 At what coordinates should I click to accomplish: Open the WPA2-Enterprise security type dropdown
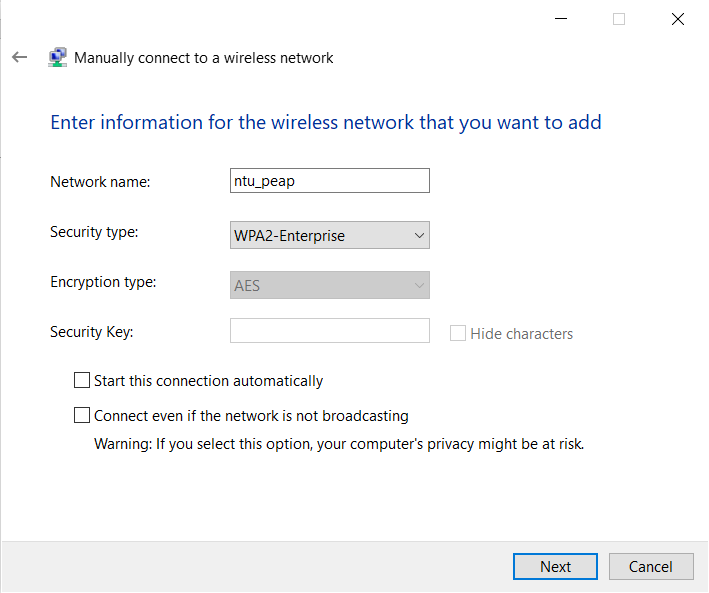coord(330,235)
